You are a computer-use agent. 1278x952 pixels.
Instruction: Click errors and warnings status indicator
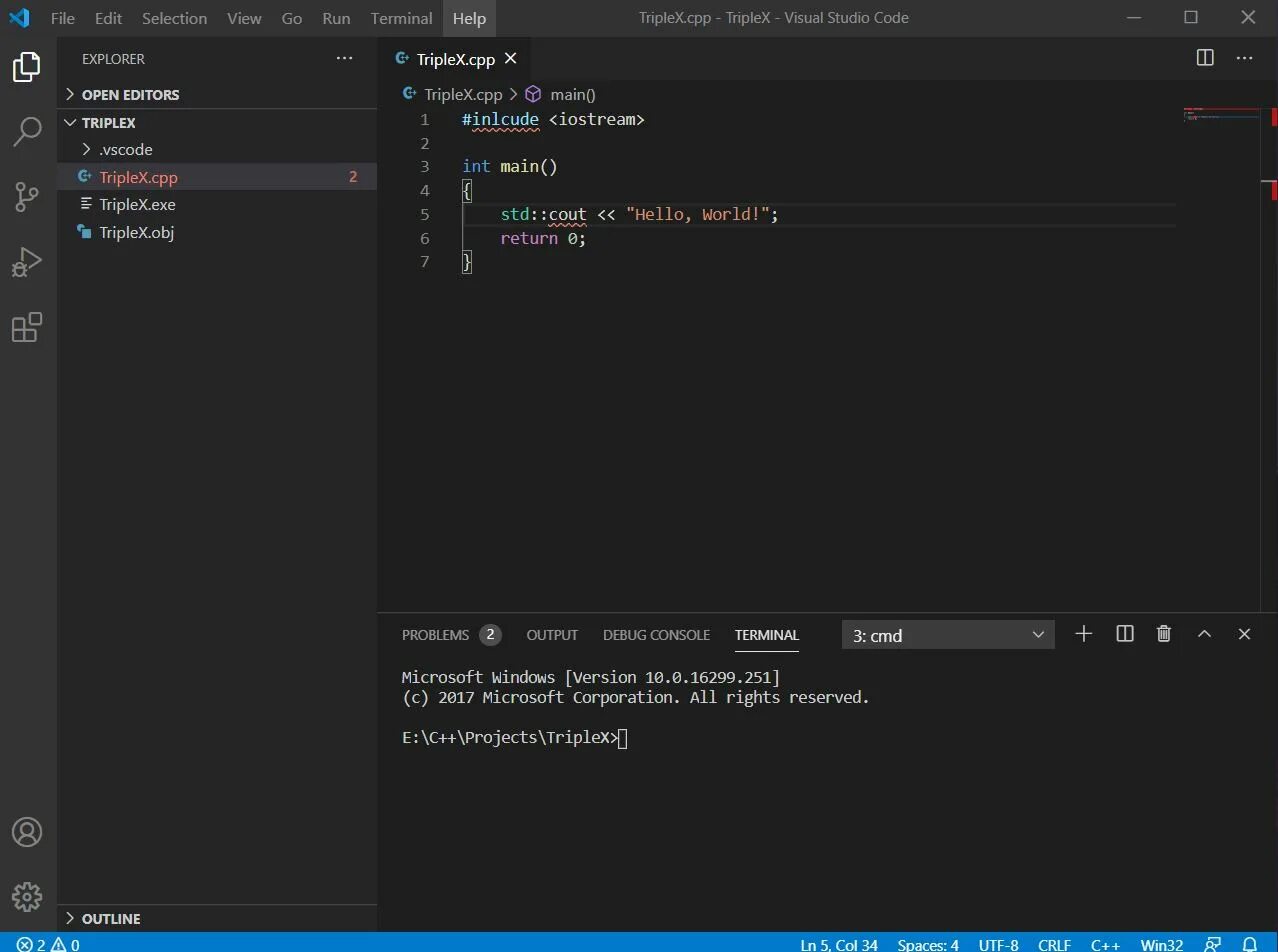[x=48, y=944]
